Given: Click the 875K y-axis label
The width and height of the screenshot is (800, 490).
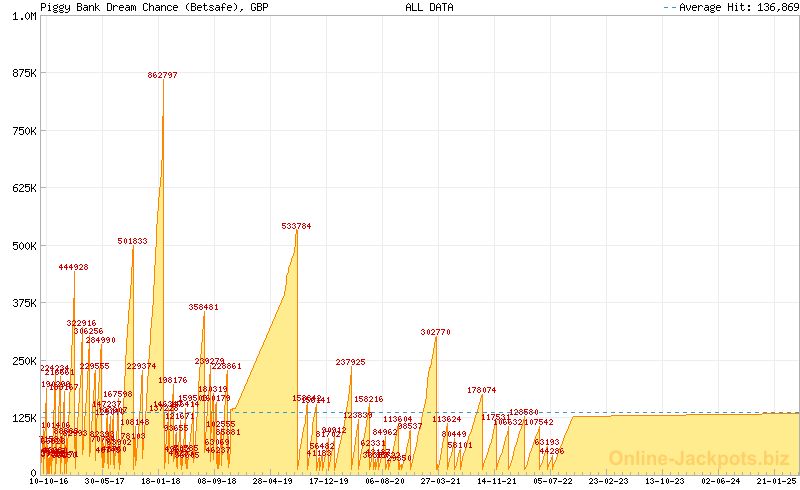Looking at the screenshot, I should pyautogui.click(x=23, y=74).
